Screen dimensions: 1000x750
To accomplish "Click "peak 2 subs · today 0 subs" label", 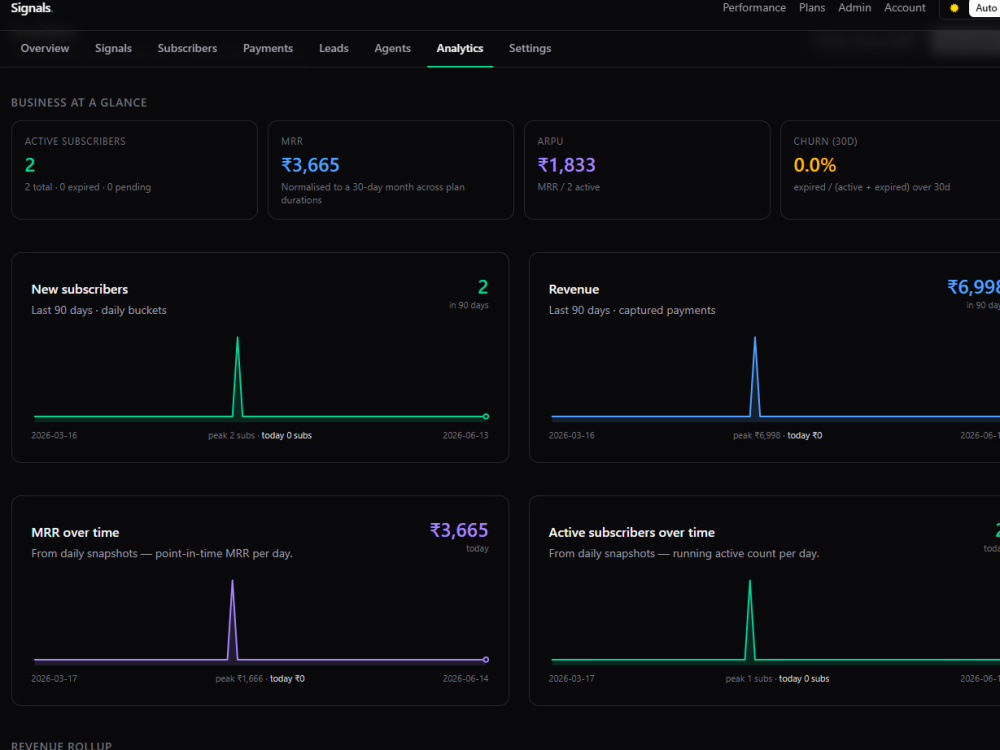I will coord(260,436).
